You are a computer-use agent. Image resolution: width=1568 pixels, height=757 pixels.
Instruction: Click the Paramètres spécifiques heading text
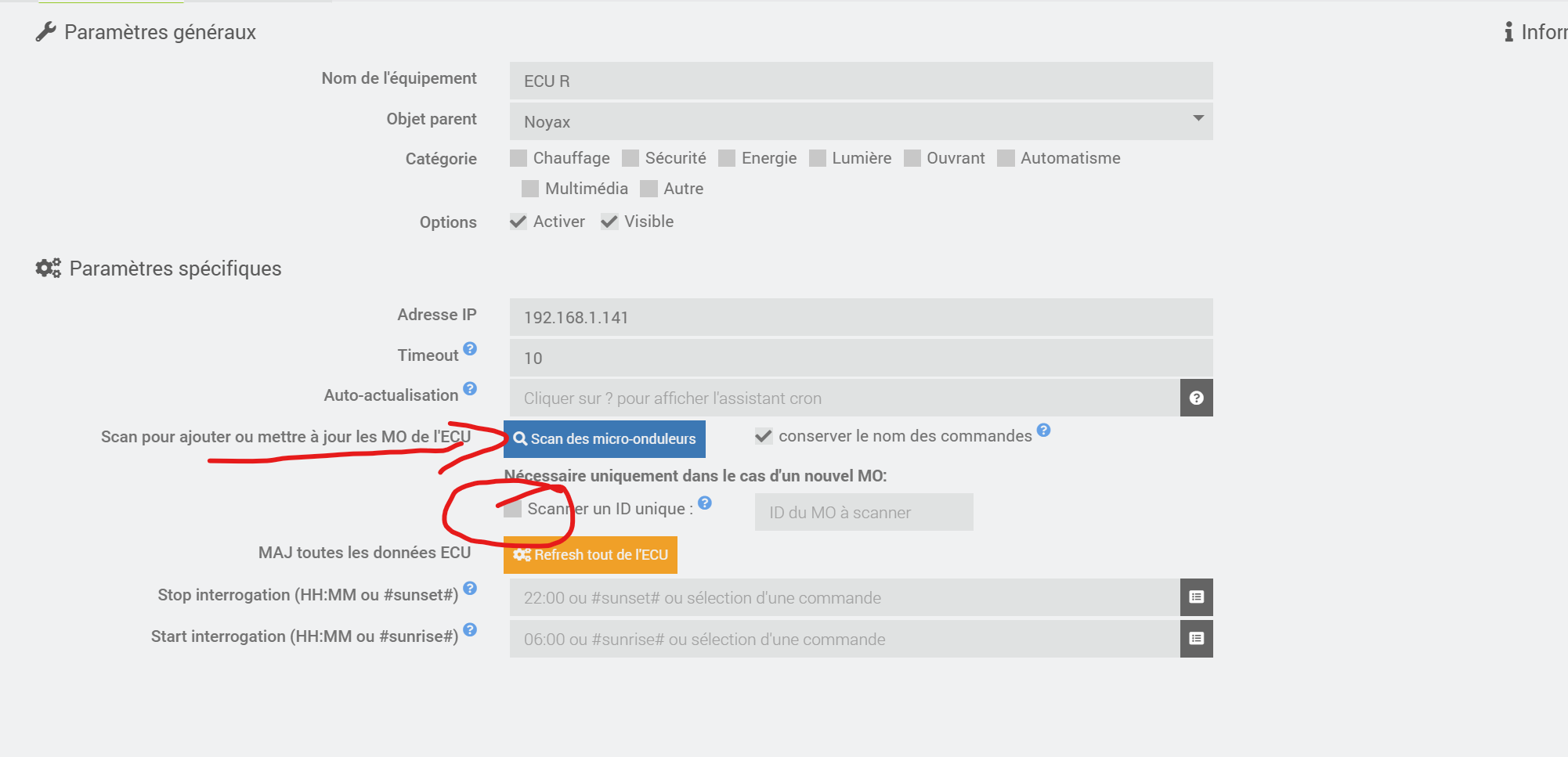pyautogui.click(x=175, y=269)
